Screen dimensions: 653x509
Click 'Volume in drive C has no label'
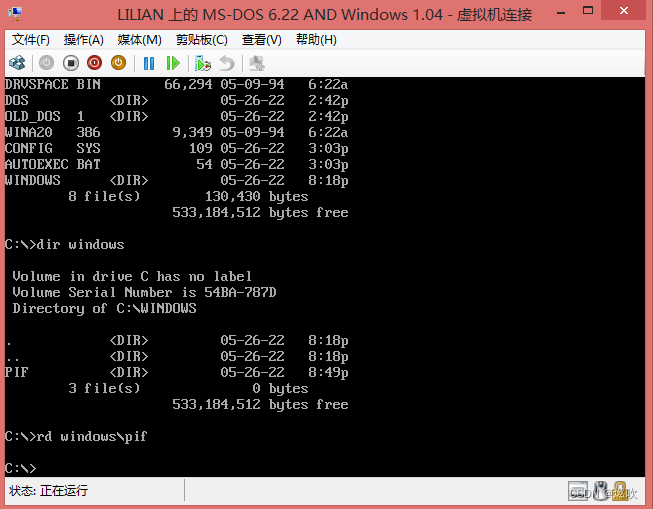pos(132,277)
